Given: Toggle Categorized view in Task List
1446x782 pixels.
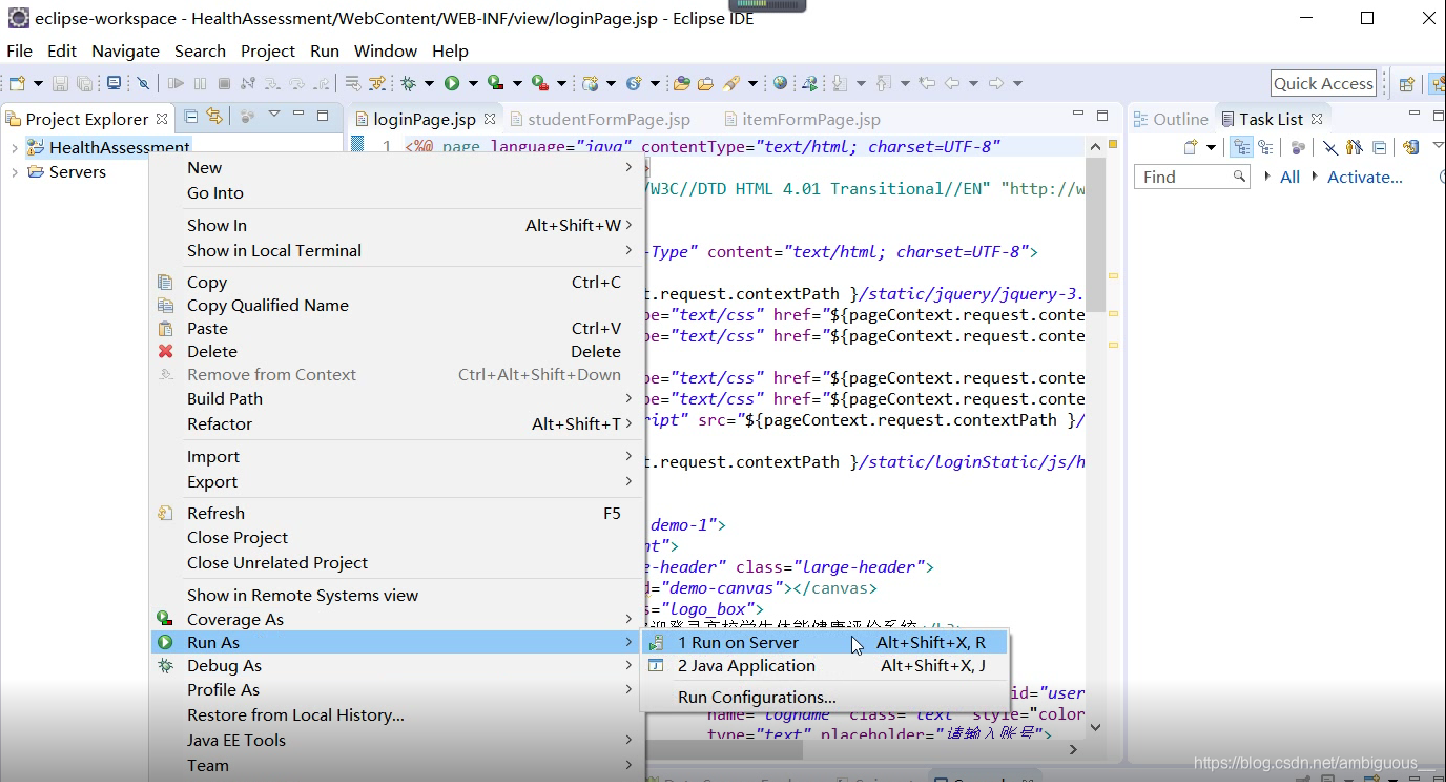Looking at the screenshot, I should click(x=1241, y=147).
